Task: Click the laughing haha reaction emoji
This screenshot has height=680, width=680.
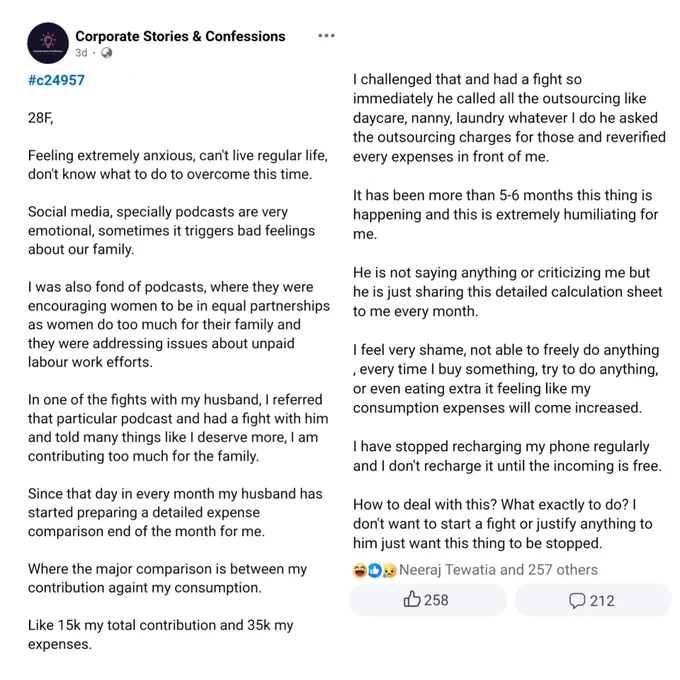Action: pos(360,570)
